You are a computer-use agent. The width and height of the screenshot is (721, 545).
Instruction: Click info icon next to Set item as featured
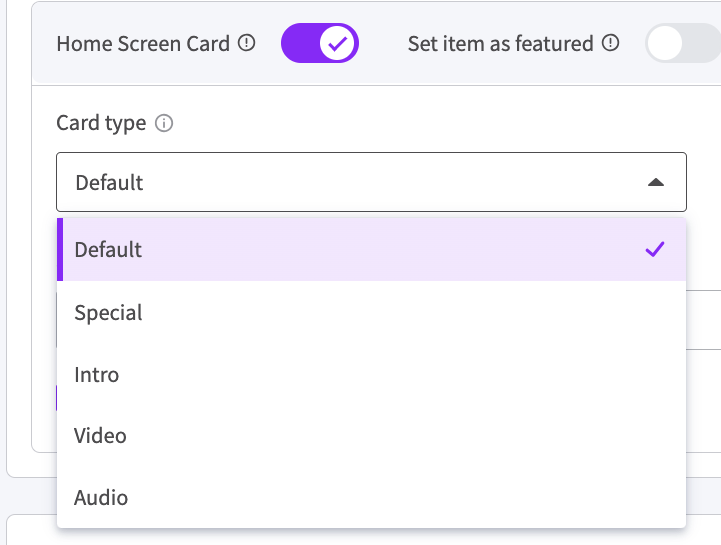[x=611, y=44]
